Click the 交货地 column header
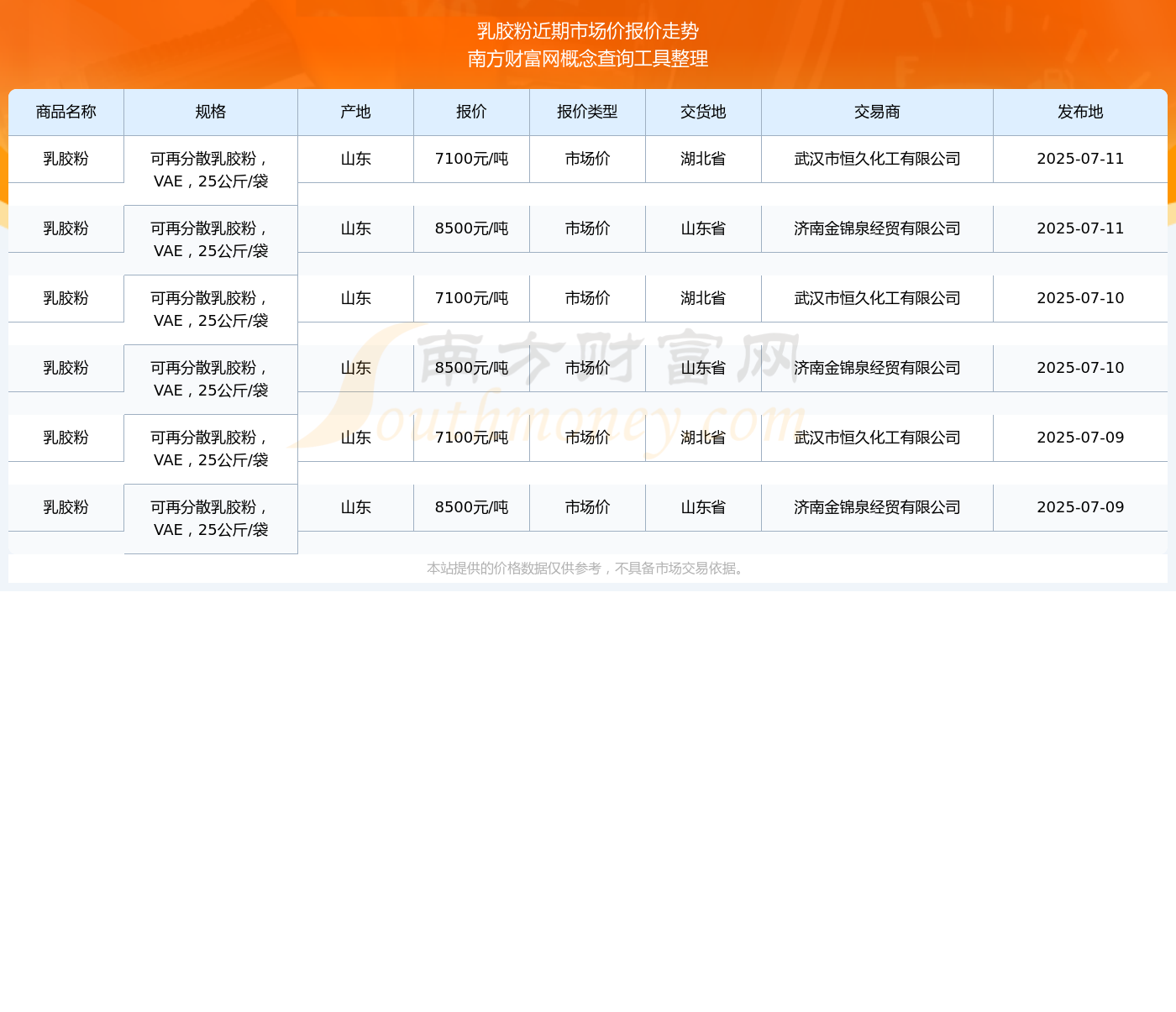1176x1012 pixels. click(x=704, y=113)
